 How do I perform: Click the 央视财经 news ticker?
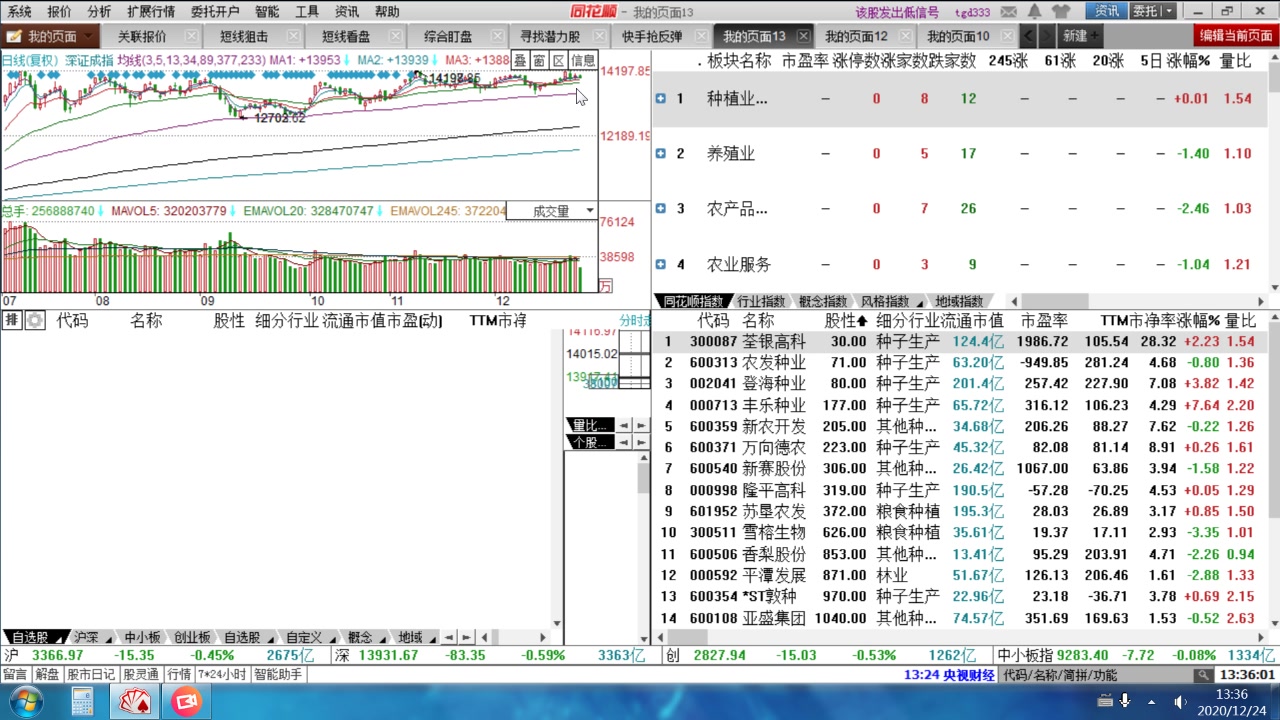950,674
